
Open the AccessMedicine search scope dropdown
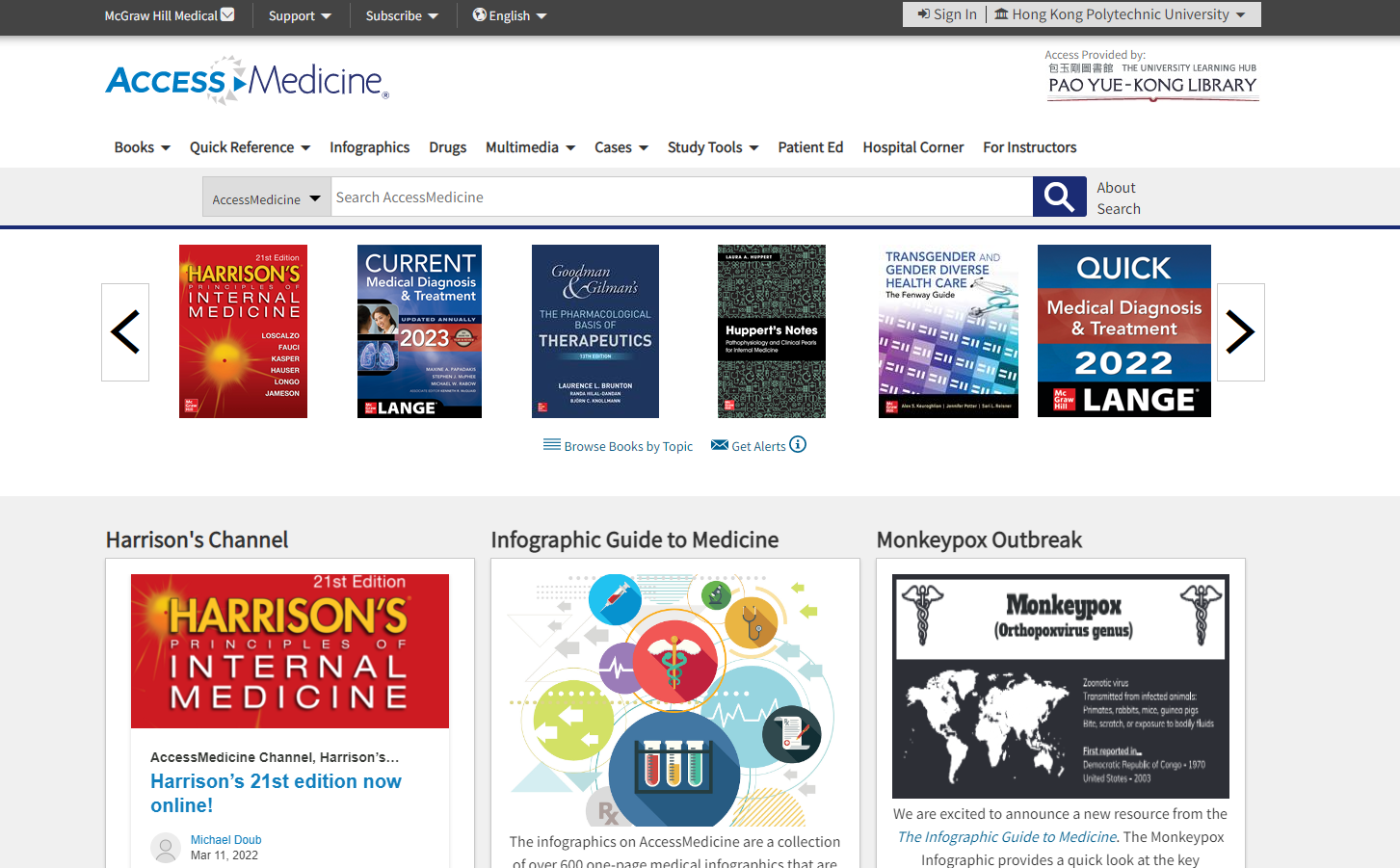(267, 197)
